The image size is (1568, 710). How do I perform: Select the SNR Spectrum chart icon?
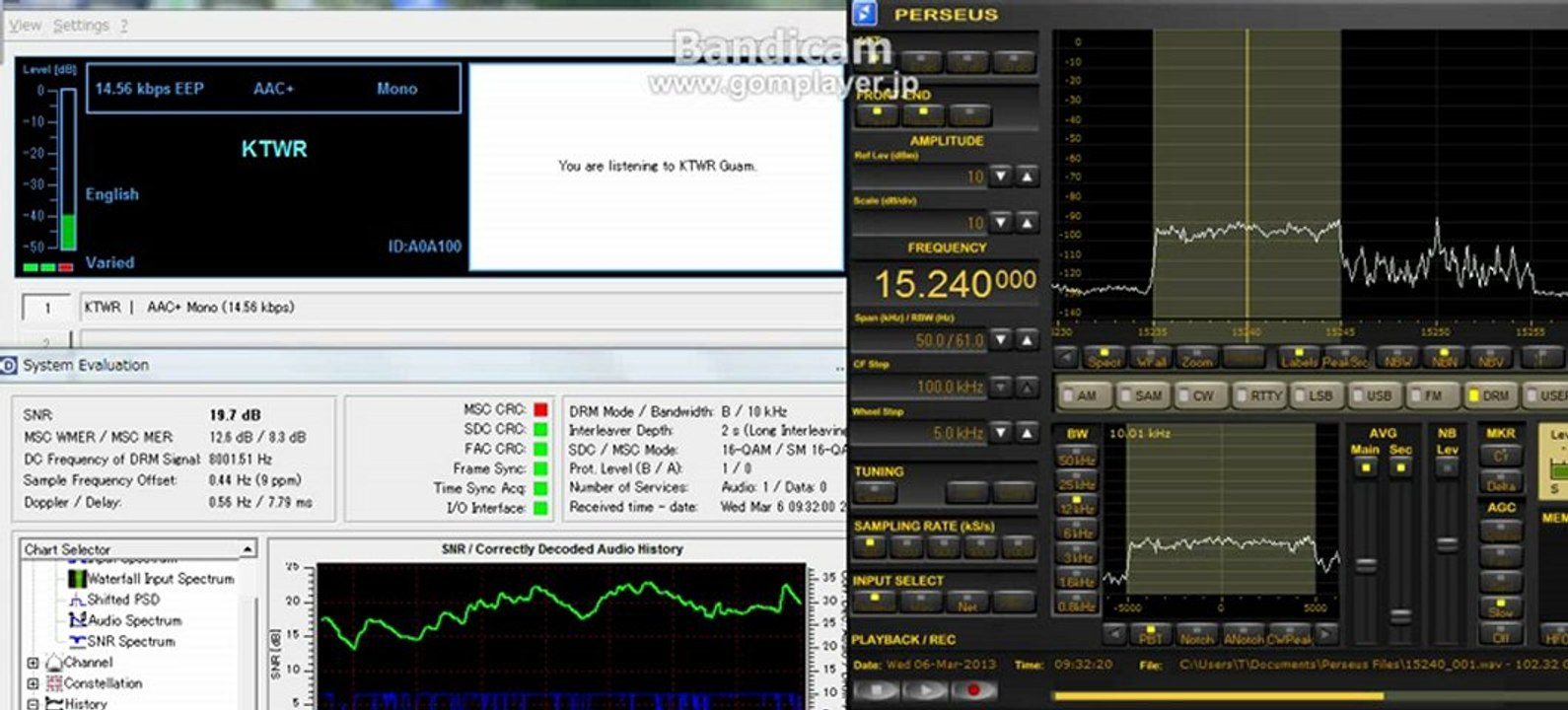click(x=77, y=641)
